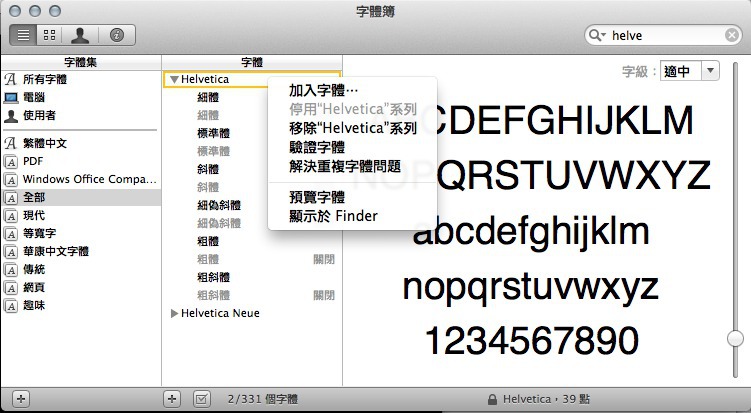Click 顯示於 Finder menu entry

pyautogui.click(x=333, y=216)
